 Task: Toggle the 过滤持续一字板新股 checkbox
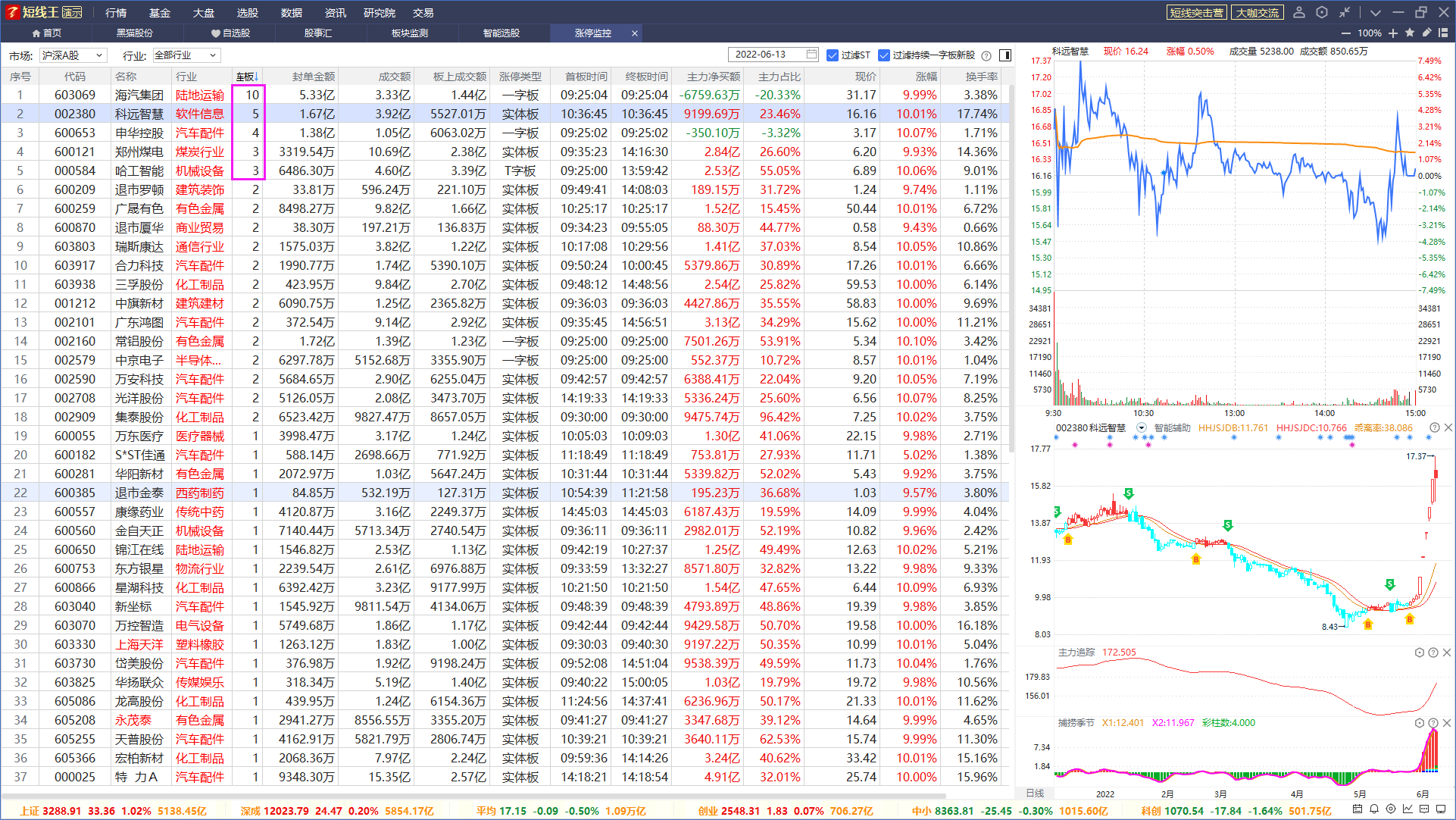click(x=883, y=55)
